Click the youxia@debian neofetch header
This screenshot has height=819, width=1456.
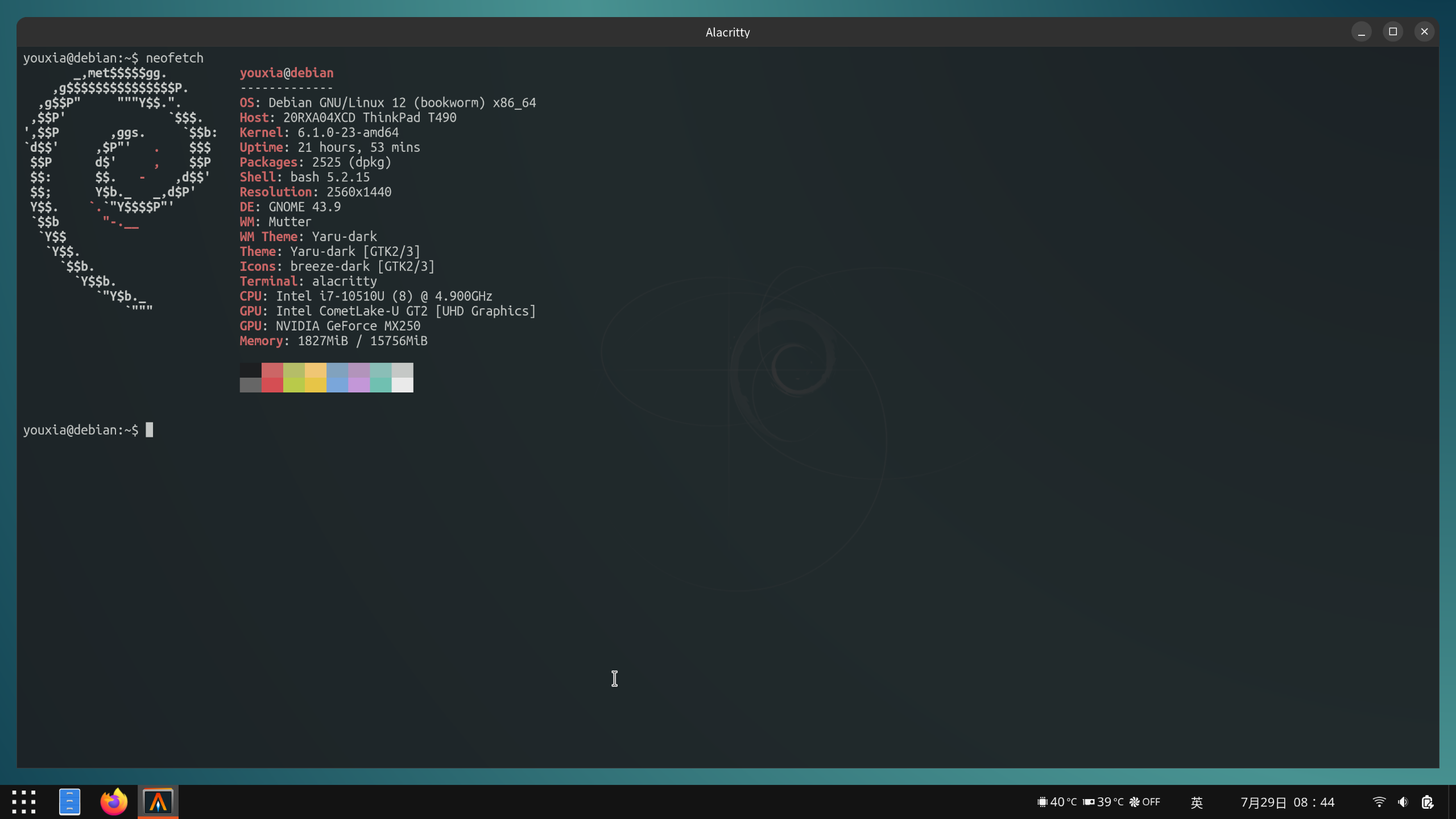pyautogui.click(x=287, y=73)
